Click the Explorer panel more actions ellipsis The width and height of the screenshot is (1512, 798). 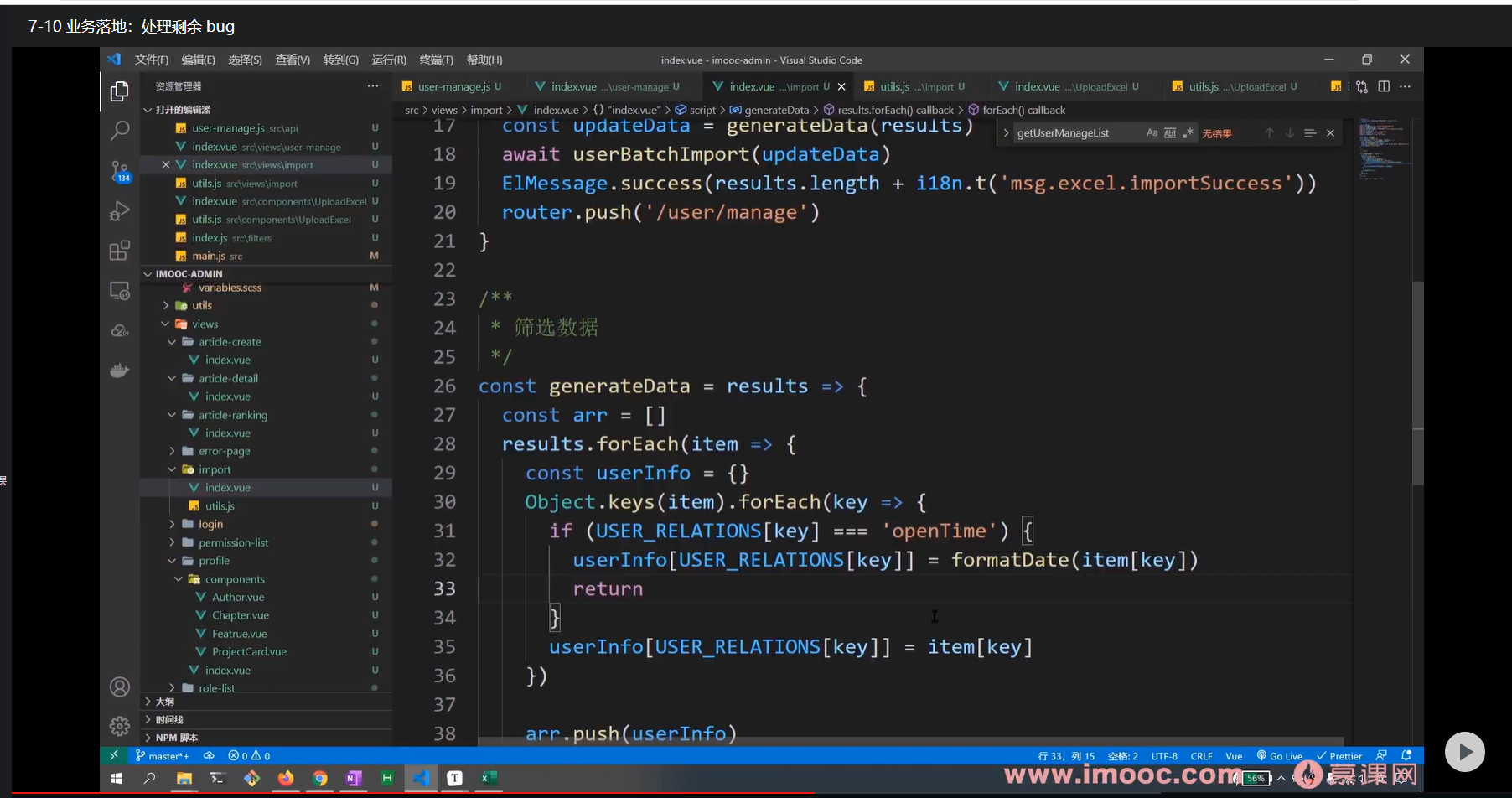(x=372, y=86)
